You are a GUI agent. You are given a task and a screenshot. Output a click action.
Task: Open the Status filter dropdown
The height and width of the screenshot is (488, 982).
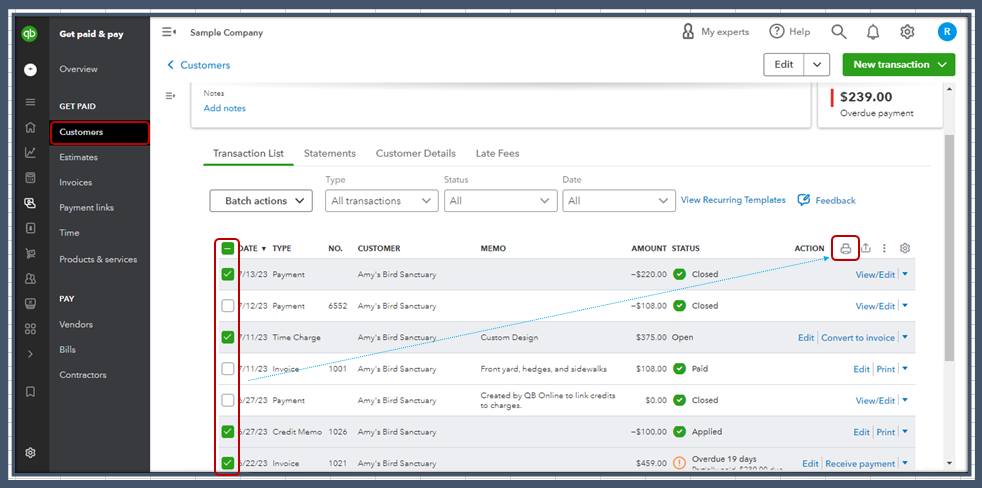(x=500, y=201)
